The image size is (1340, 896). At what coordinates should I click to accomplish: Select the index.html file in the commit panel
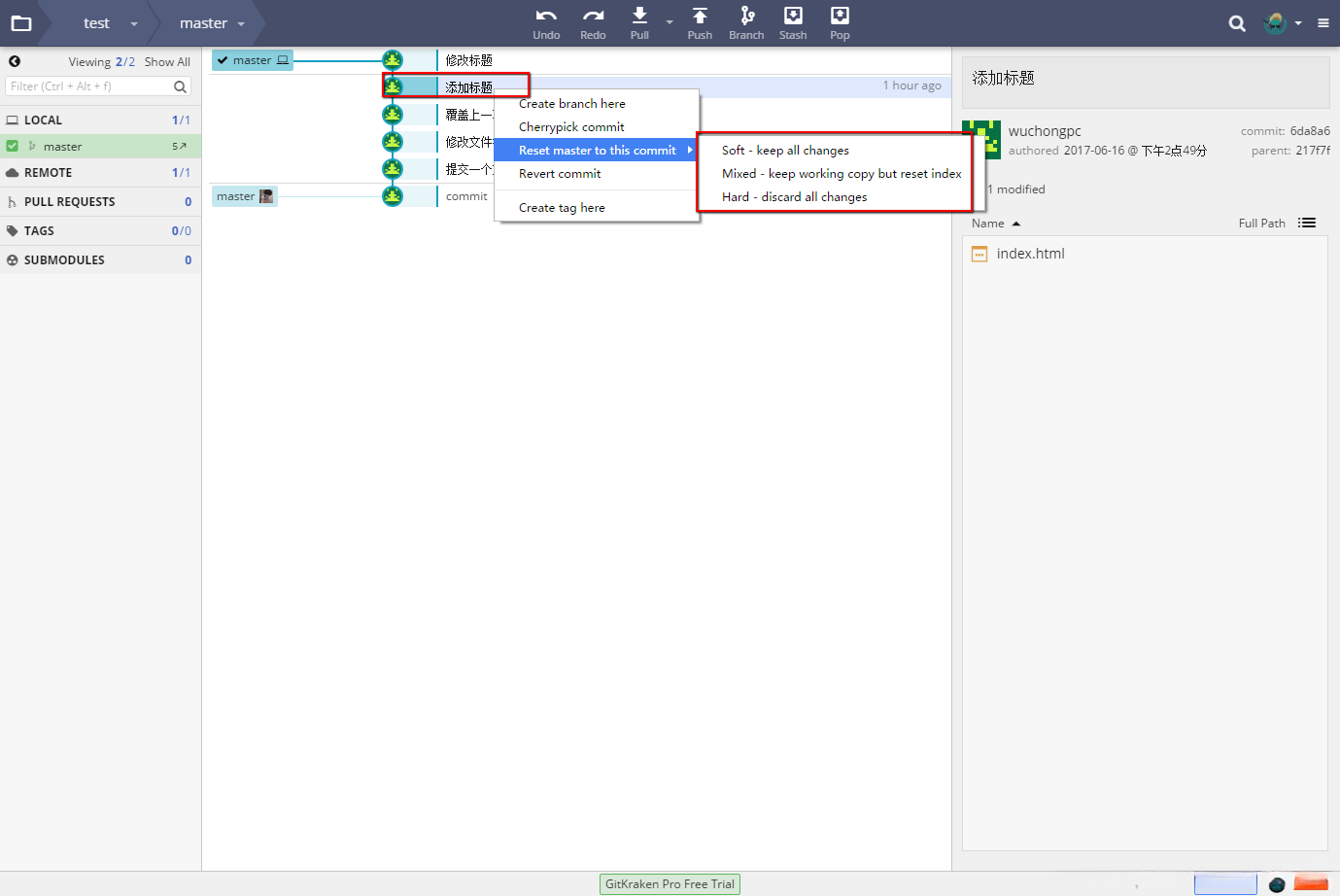tap(1030, 254)
